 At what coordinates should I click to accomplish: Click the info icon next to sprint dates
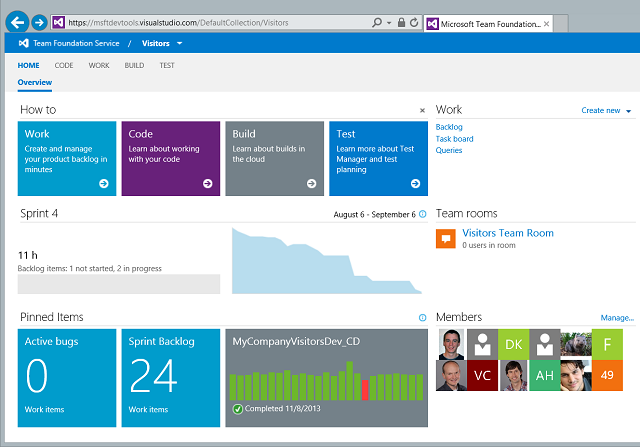(x=423, y=214)
